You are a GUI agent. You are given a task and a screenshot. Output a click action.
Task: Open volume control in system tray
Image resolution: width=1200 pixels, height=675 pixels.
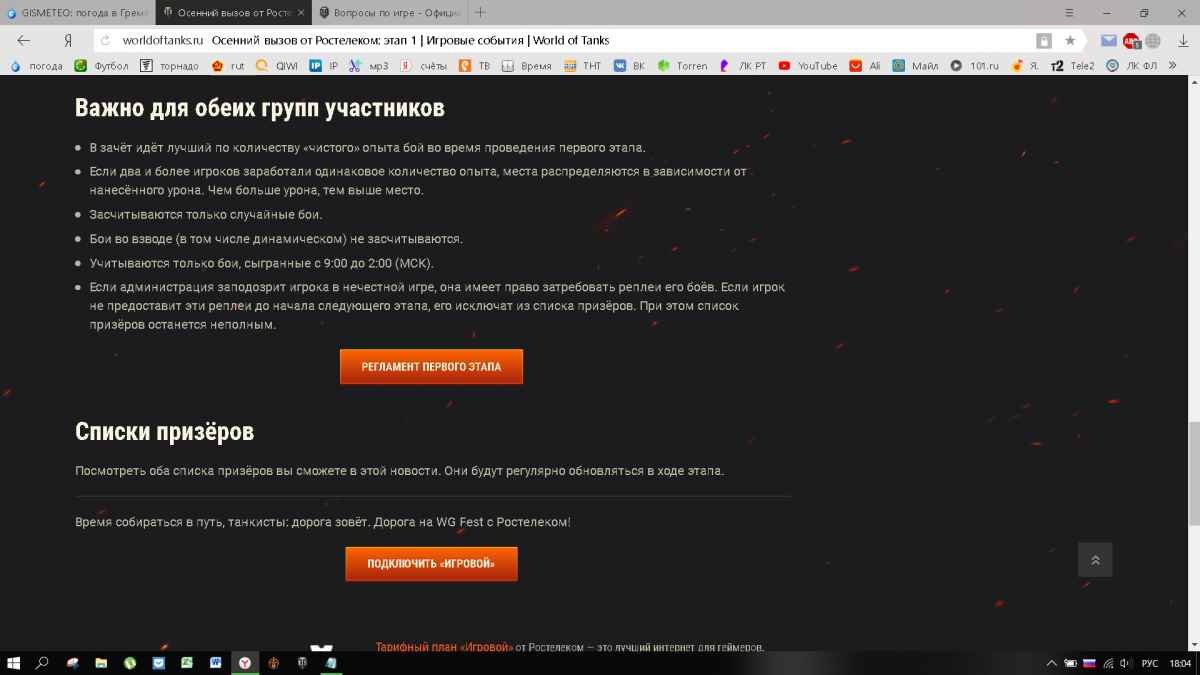(1127, 663)
